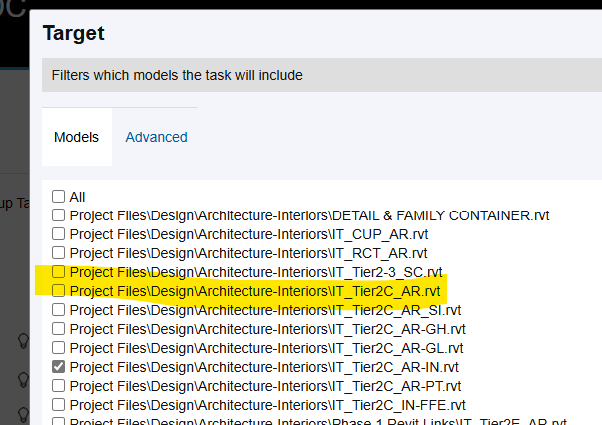
Task: Check the IT_Tier2C_AR-PT.rvt checkbox
Action: (59, 386)
